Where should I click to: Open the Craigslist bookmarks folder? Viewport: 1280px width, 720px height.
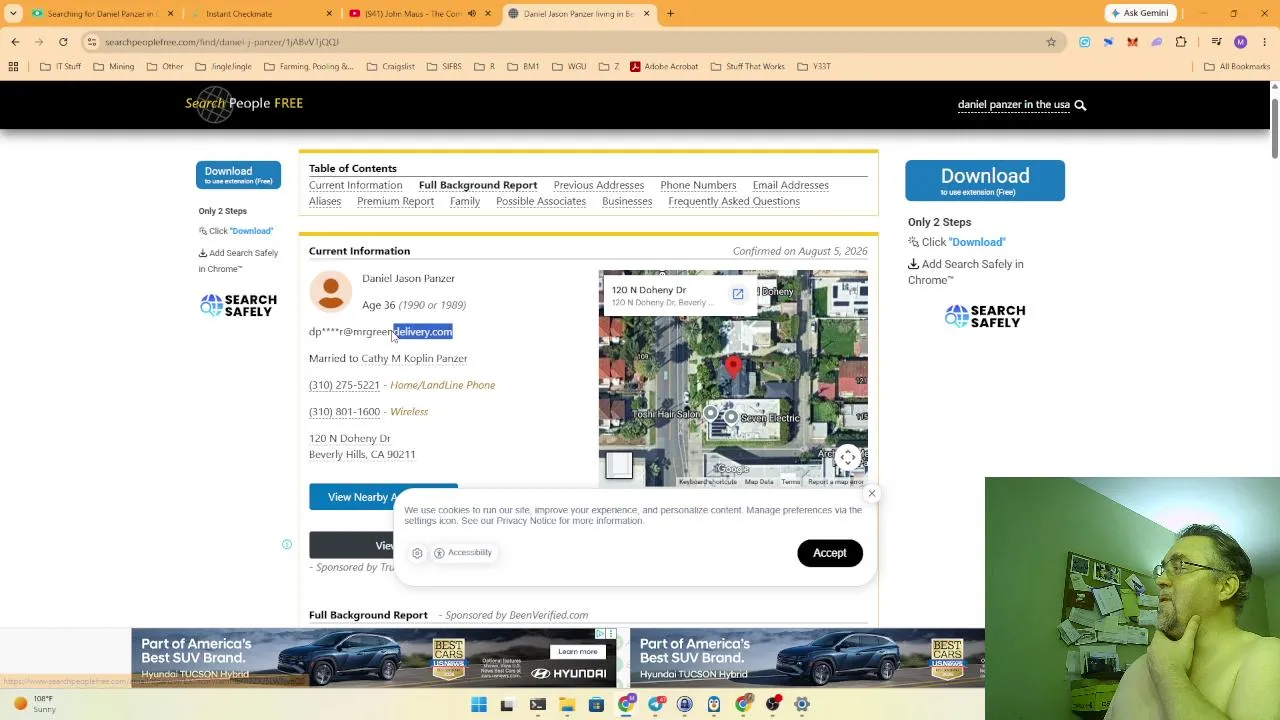pos(391,67)
